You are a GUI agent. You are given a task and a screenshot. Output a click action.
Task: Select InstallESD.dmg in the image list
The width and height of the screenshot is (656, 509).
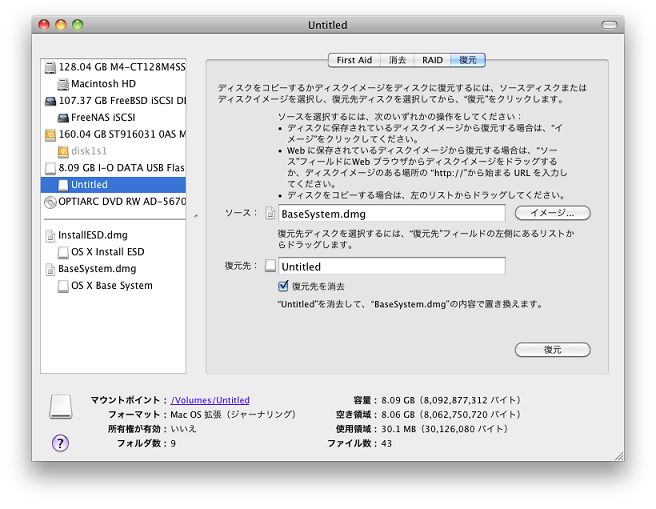[x=113, y=235]
